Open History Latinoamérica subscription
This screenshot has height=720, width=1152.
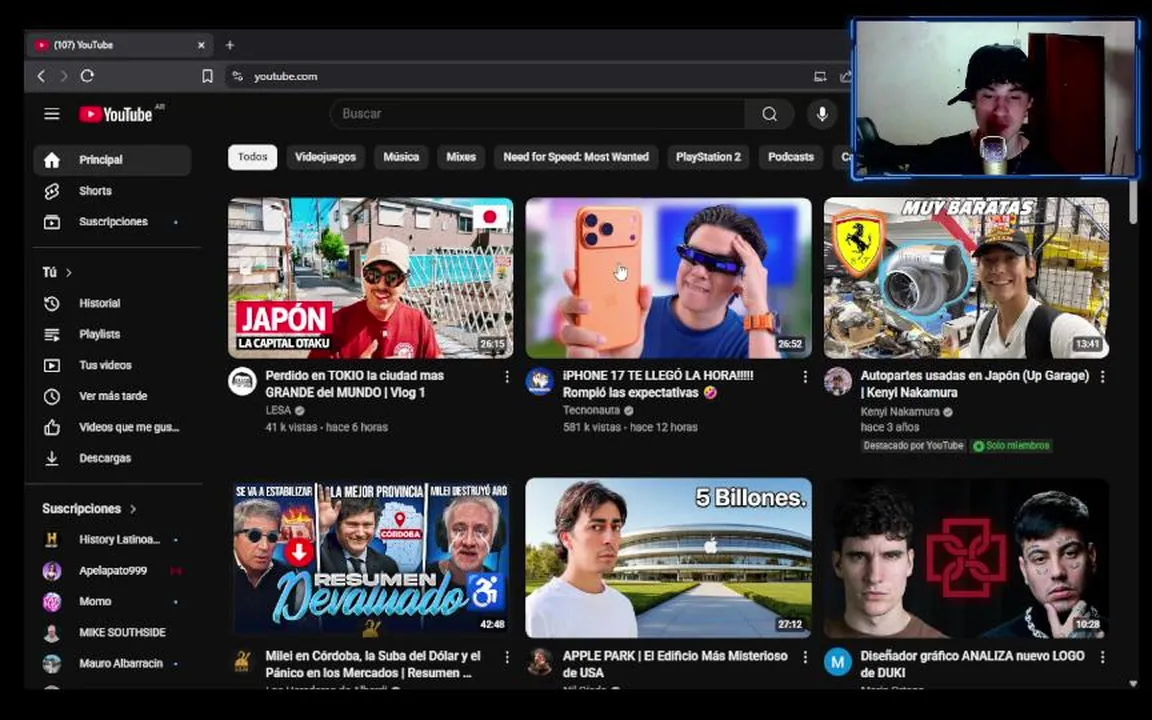coord(112,539)
